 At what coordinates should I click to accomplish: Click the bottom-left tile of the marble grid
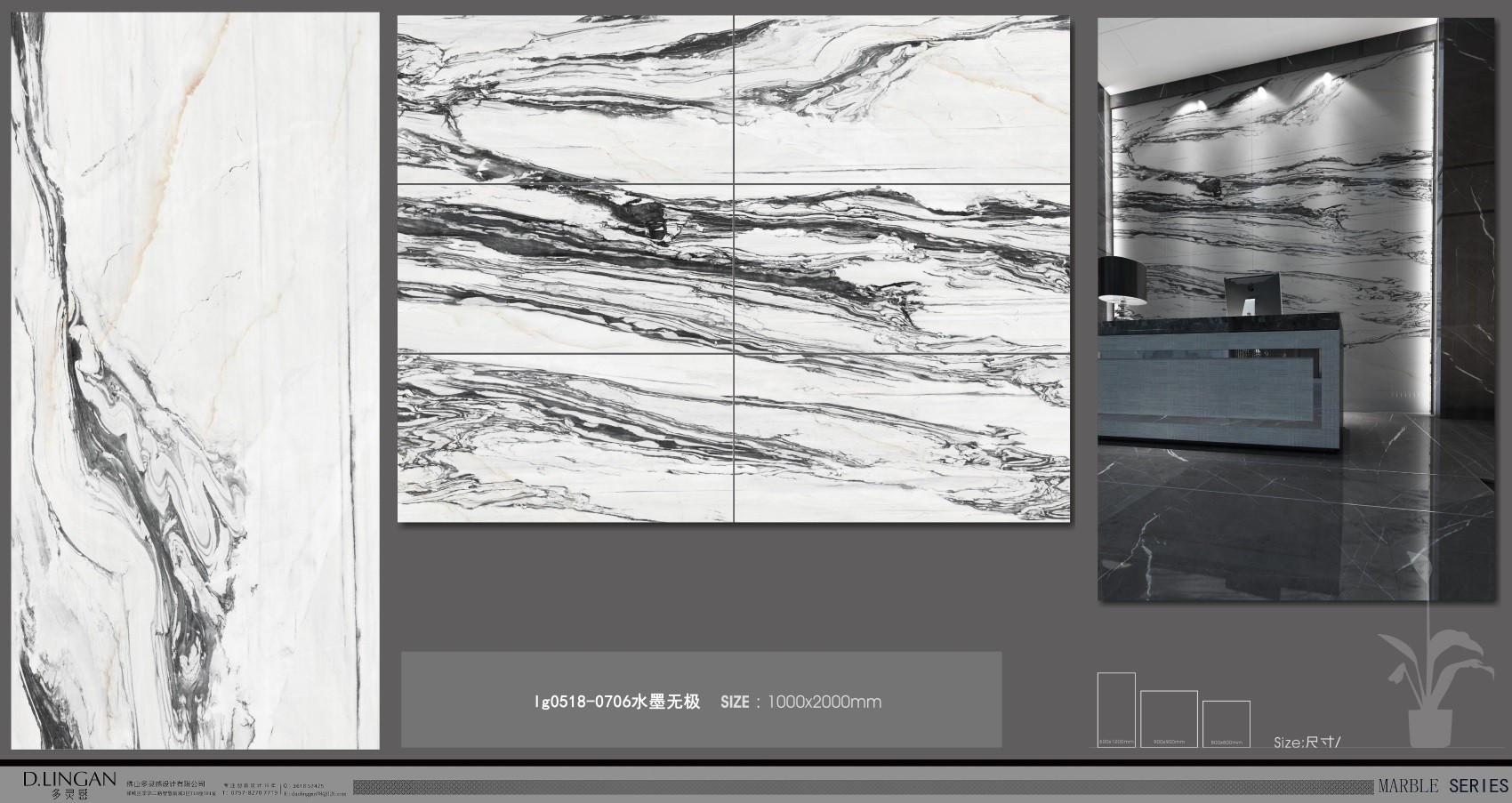click(565, 438)
